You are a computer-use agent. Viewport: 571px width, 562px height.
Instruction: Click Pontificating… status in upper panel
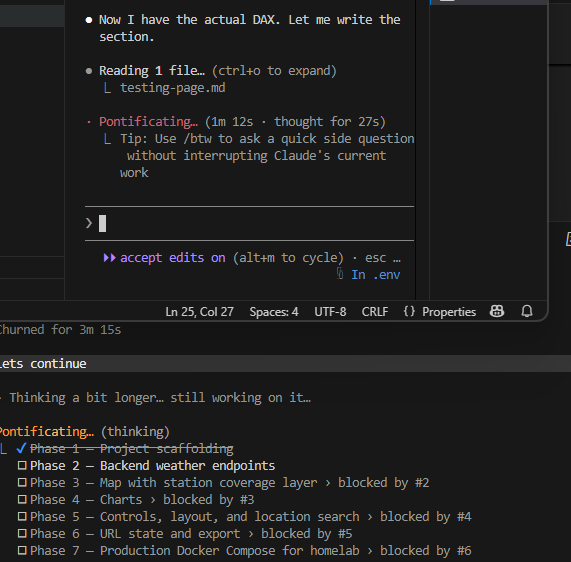pyautogui.click(x=148, y=122)
